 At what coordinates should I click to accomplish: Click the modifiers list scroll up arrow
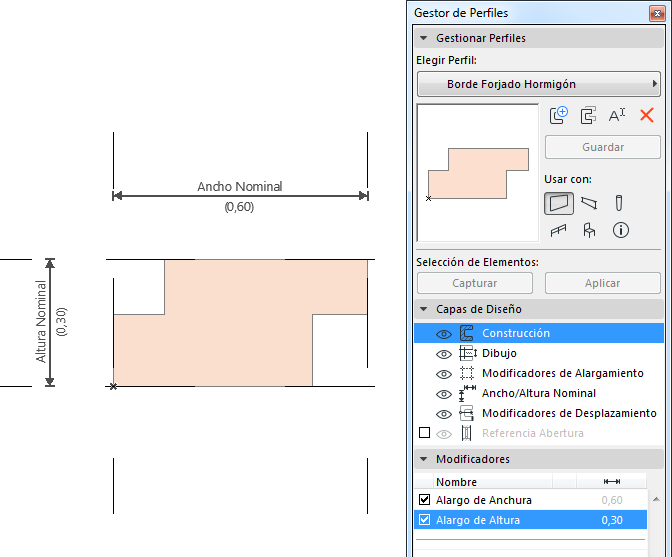[656, 499]
